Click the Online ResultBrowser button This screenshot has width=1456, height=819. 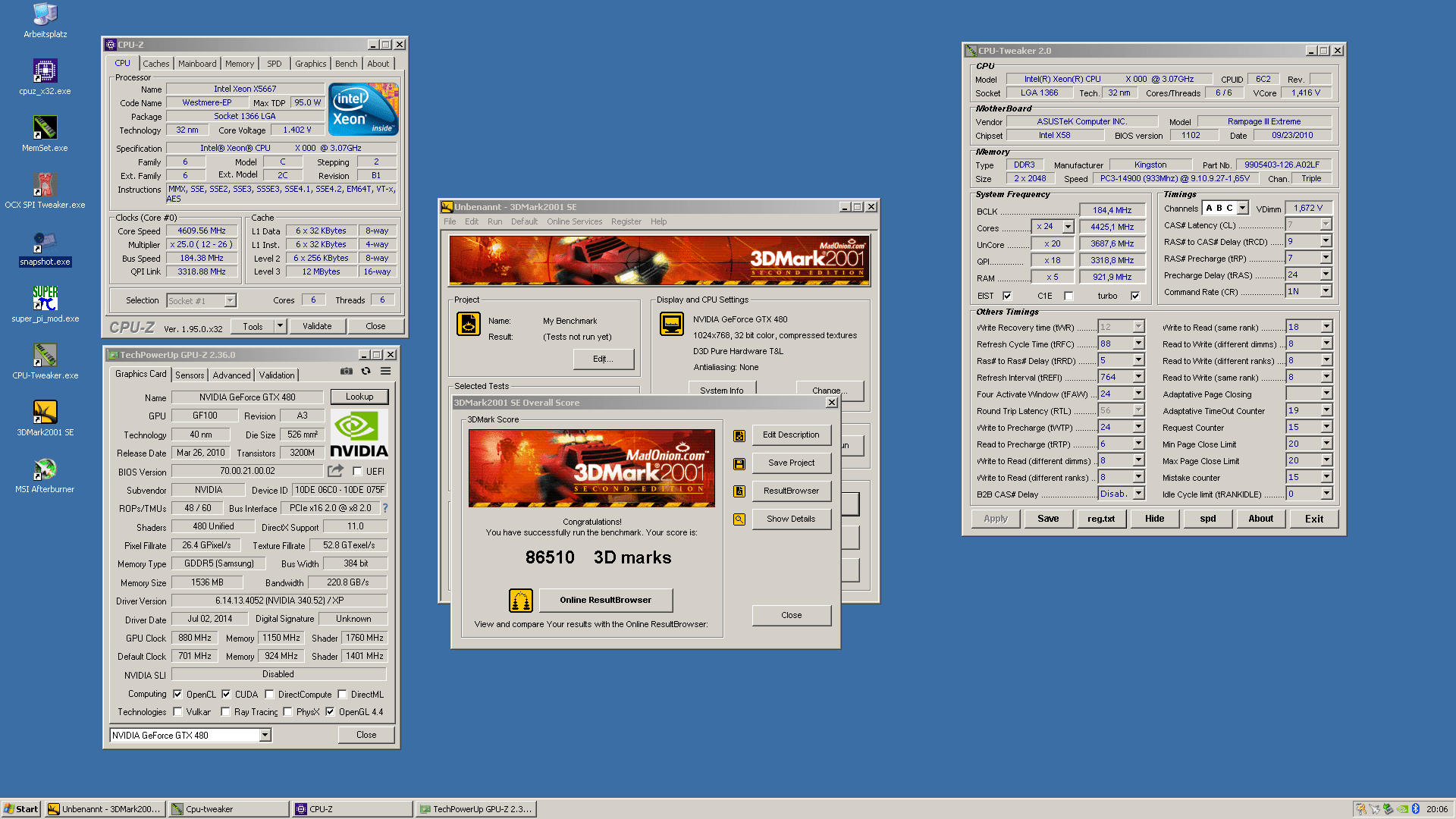(x=606, y=601)
